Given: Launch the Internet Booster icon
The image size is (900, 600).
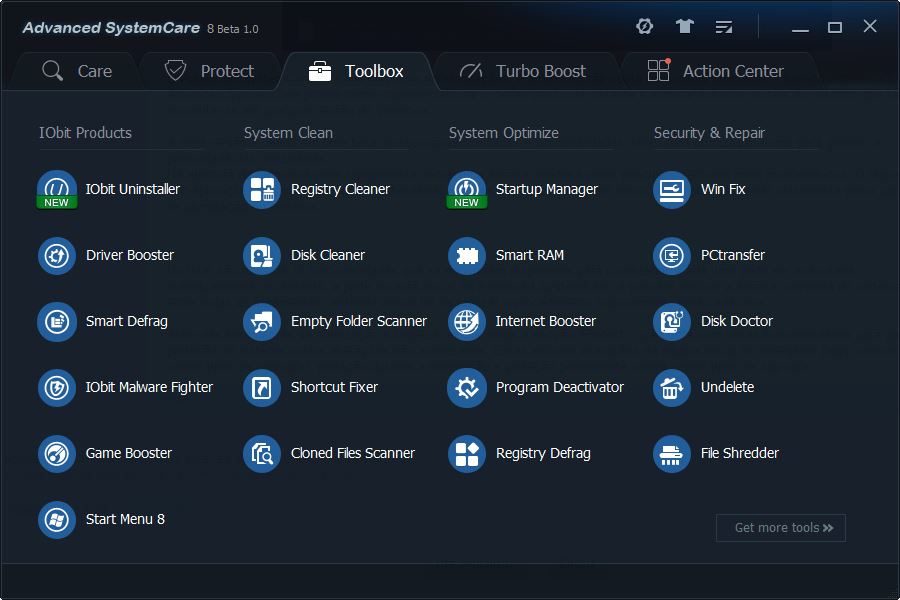Looking at the screenshot, I should pos(467,322).
